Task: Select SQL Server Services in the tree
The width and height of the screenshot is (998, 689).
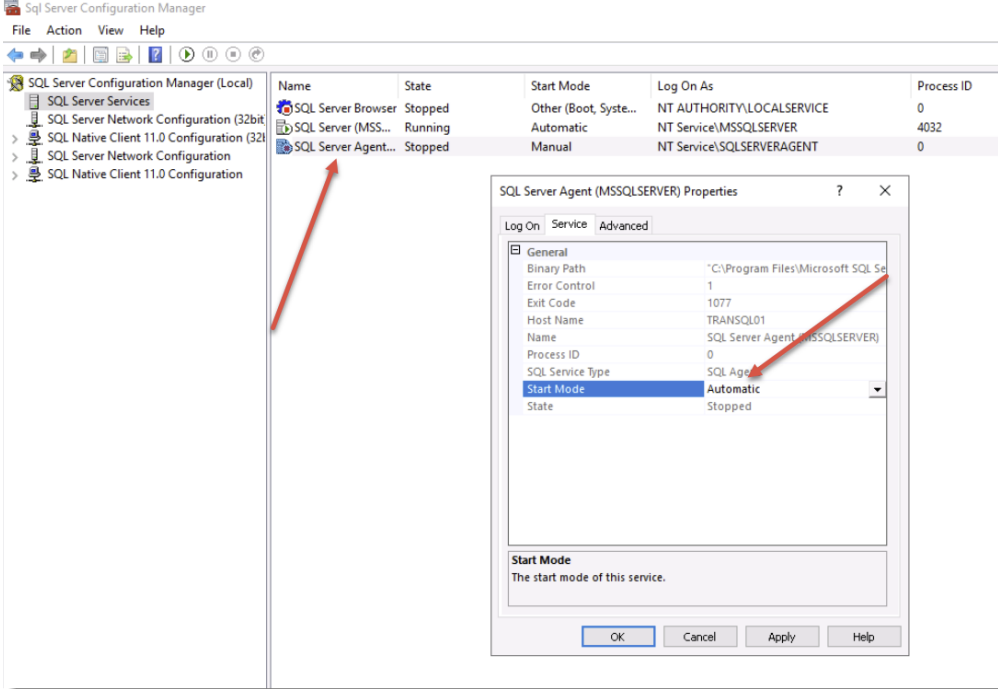Action: 98,101
